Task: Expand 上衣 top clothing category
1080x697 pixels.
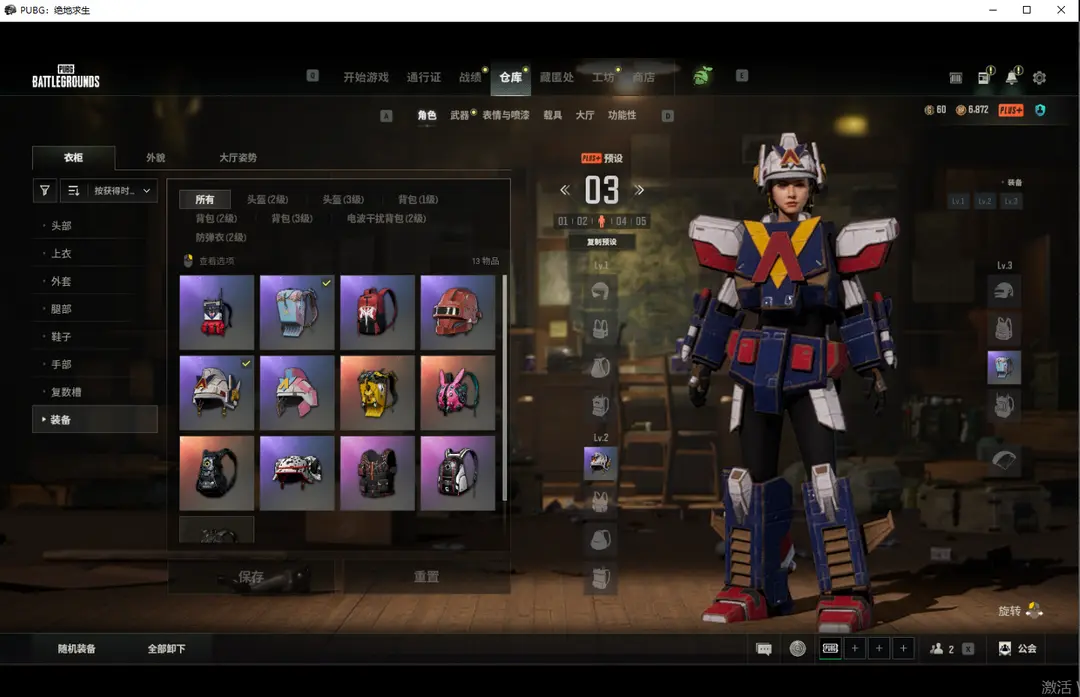Action: pyautogui.click(x=94, y=253)
